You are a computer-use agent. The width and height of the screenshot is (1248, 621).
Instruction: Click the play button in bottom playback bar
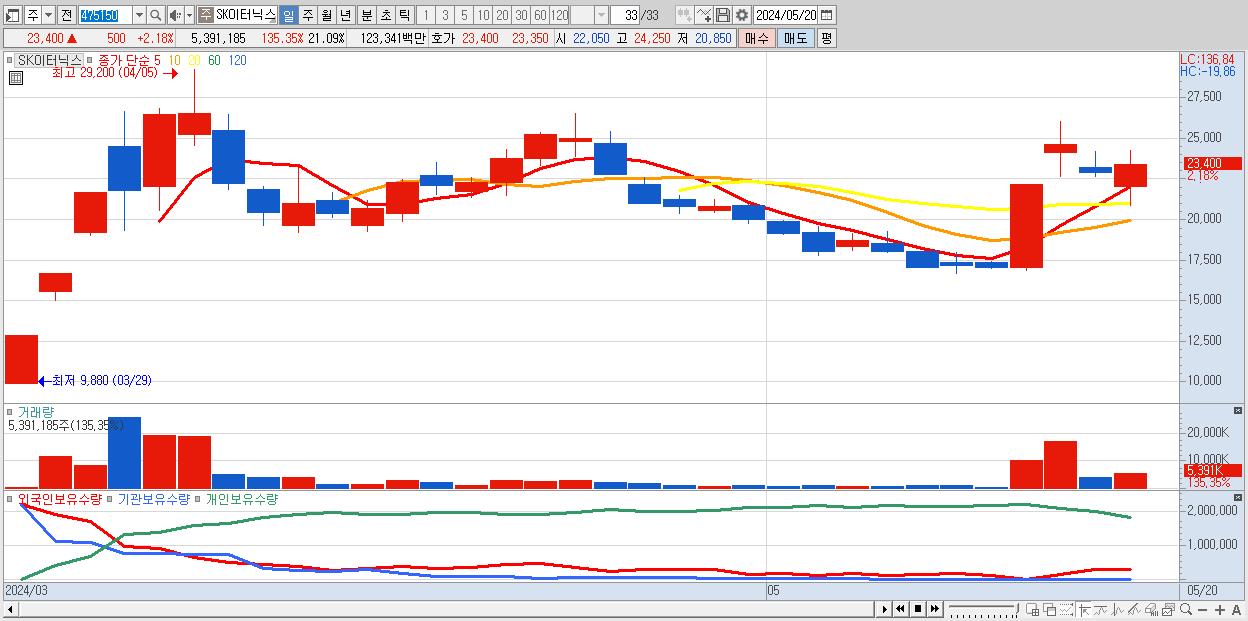click(x=885, y=609)
